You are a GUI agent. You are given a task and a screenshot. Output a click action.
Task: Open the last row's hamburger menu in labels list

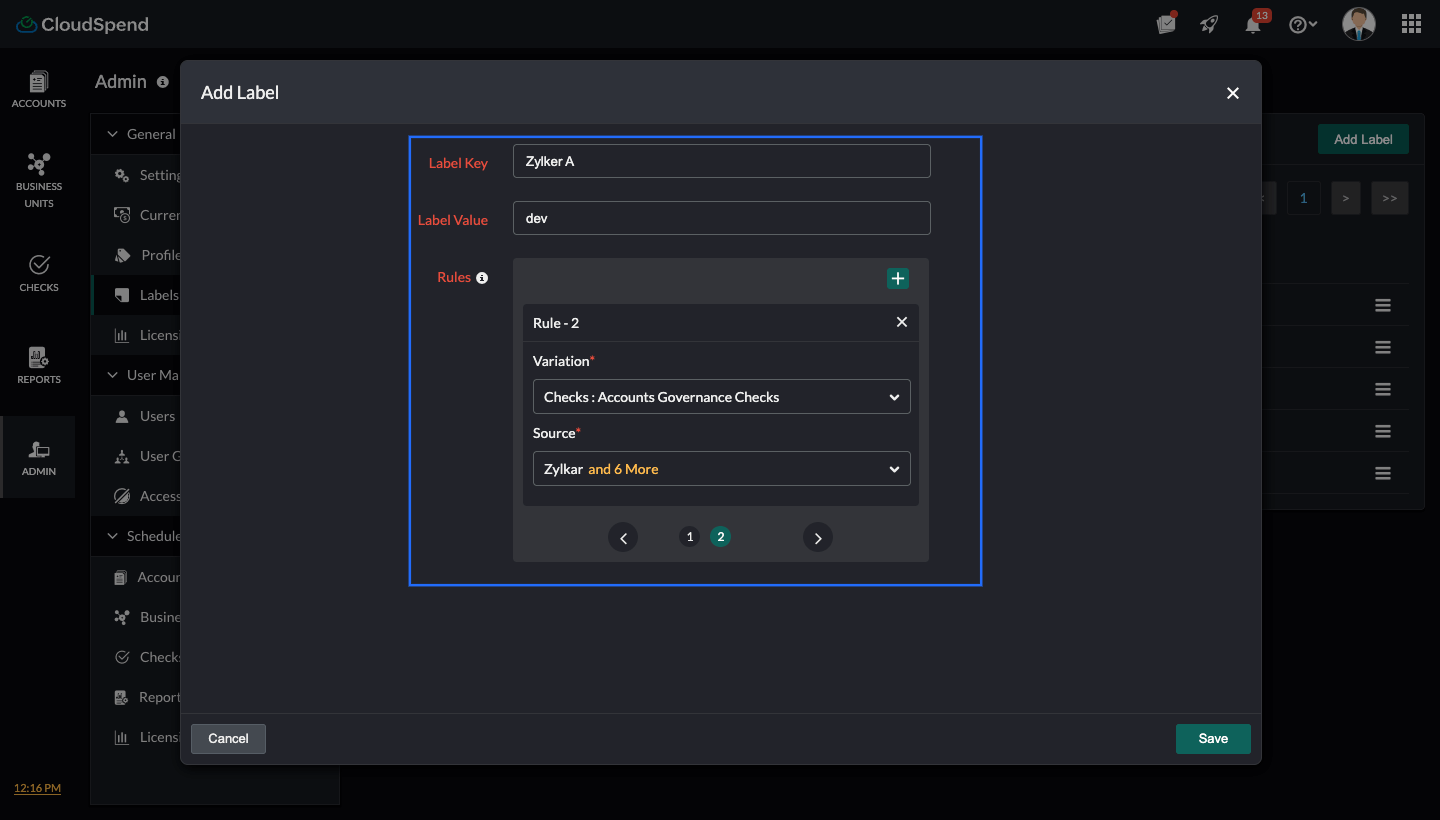pos(1383,473)
